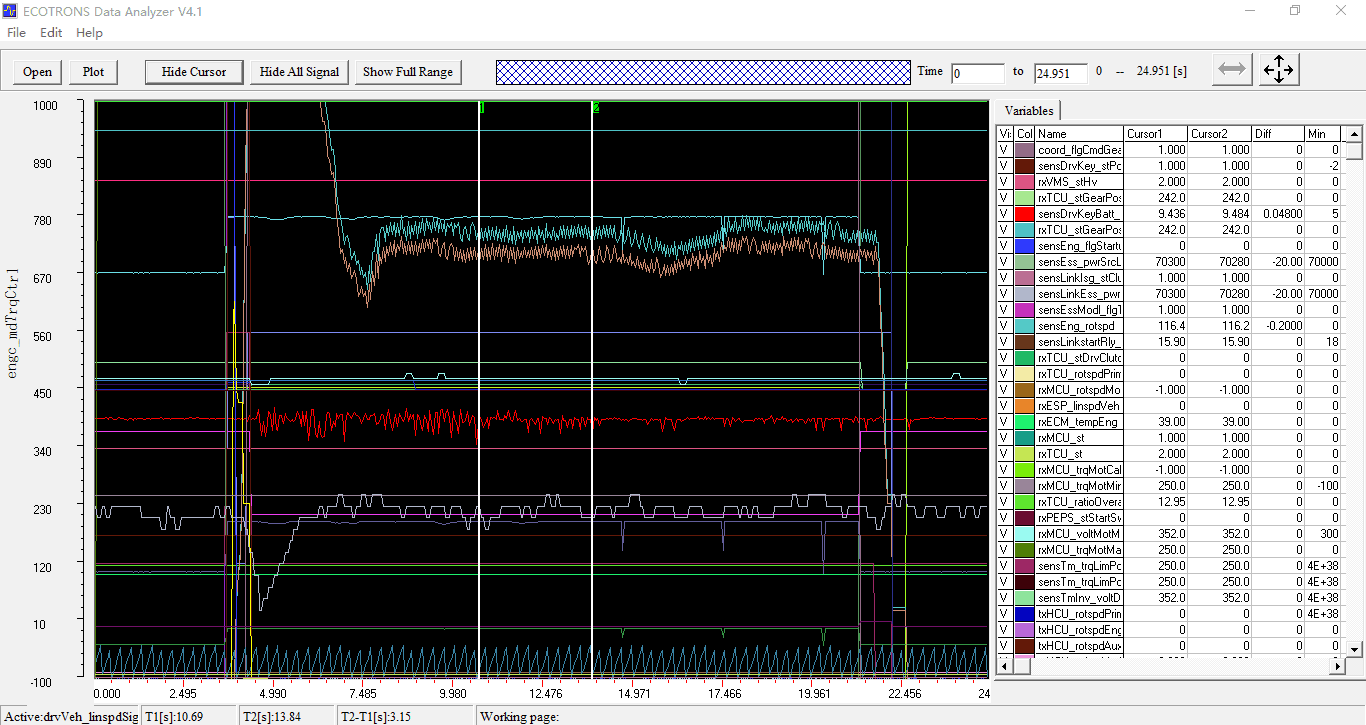This screenshot has width=1366, height=725.
Task: Select the sensTmInv_voltD variable name
Action: coord(1080,598)
